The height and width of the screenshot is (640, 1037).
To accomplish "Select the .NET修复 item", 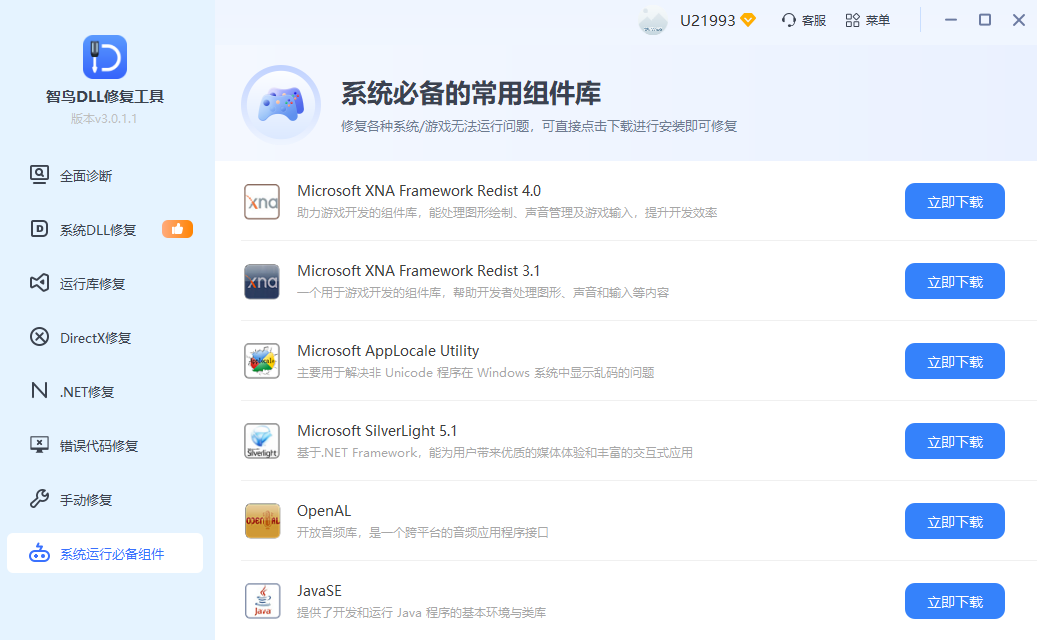I will [x=105, y=391].
